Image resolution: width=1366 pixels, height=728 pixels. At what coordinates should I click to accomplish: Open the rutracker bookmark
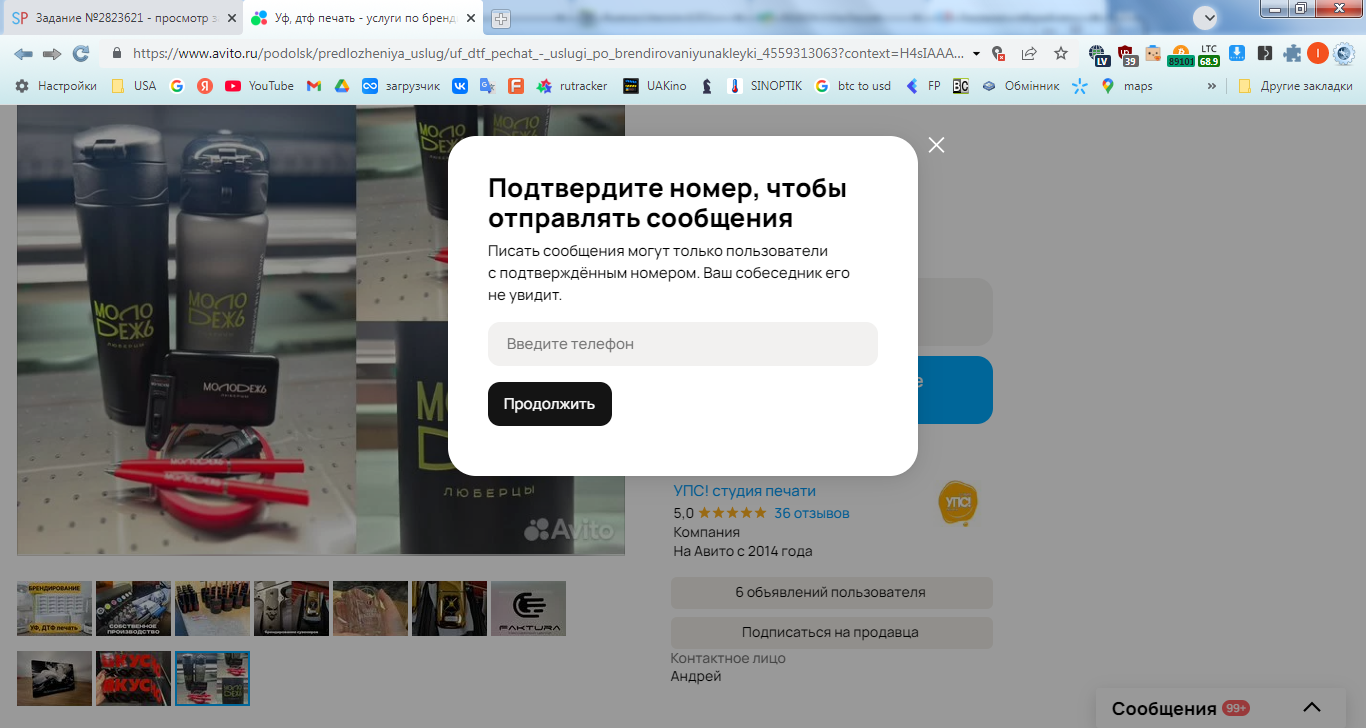(x=572, y=86)
